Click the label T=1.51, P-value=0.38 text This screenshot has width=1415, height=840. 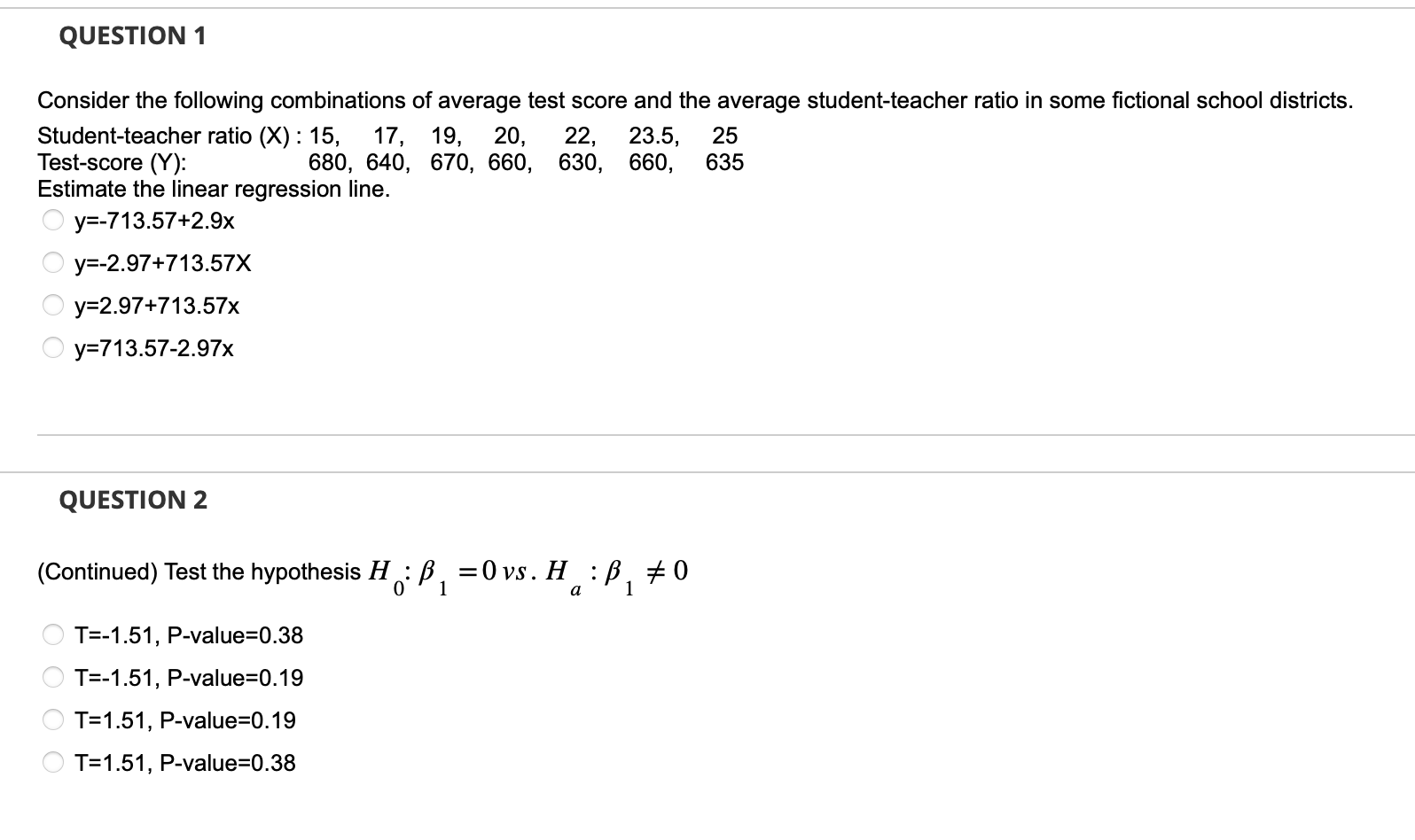tap(184, 762)
